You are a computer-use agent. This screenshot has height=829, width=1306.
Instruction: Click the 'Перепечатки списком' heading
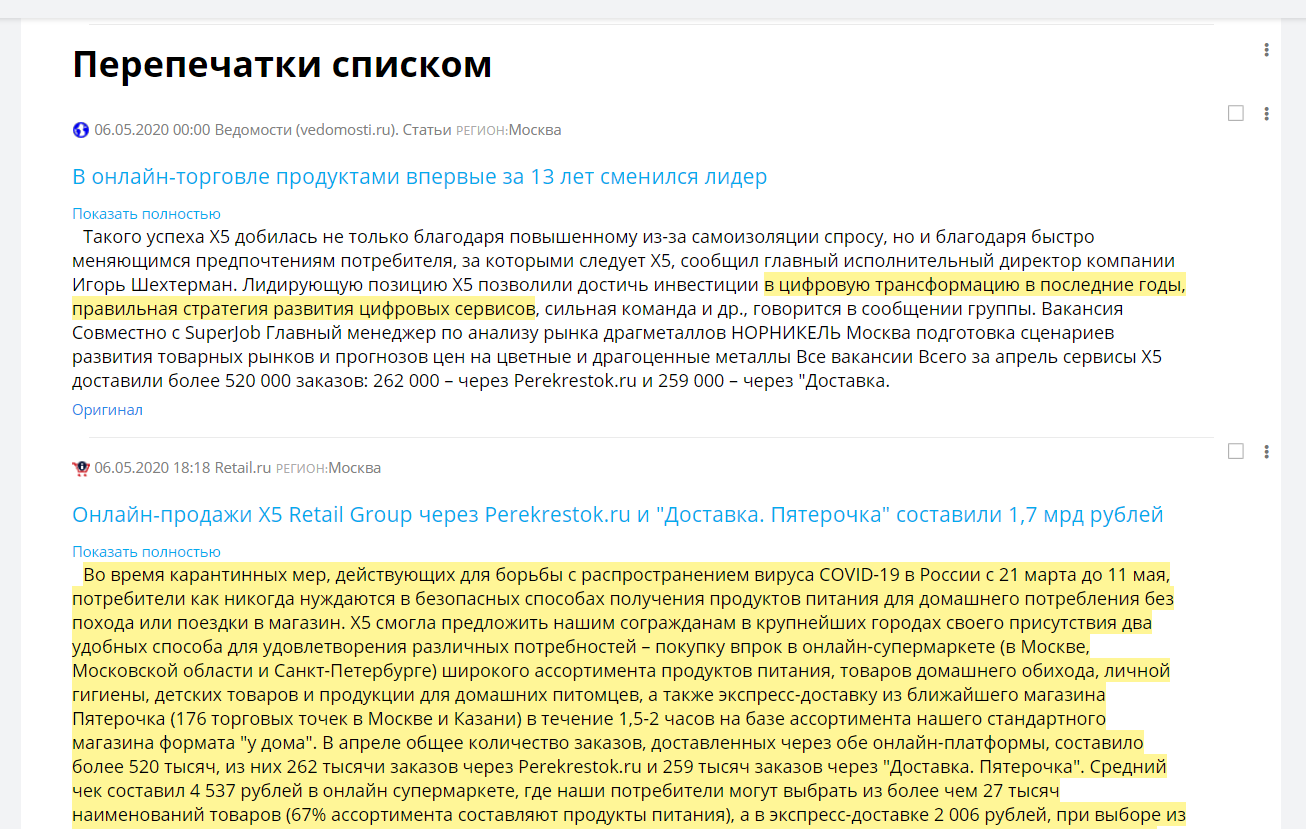coord(282,64)
